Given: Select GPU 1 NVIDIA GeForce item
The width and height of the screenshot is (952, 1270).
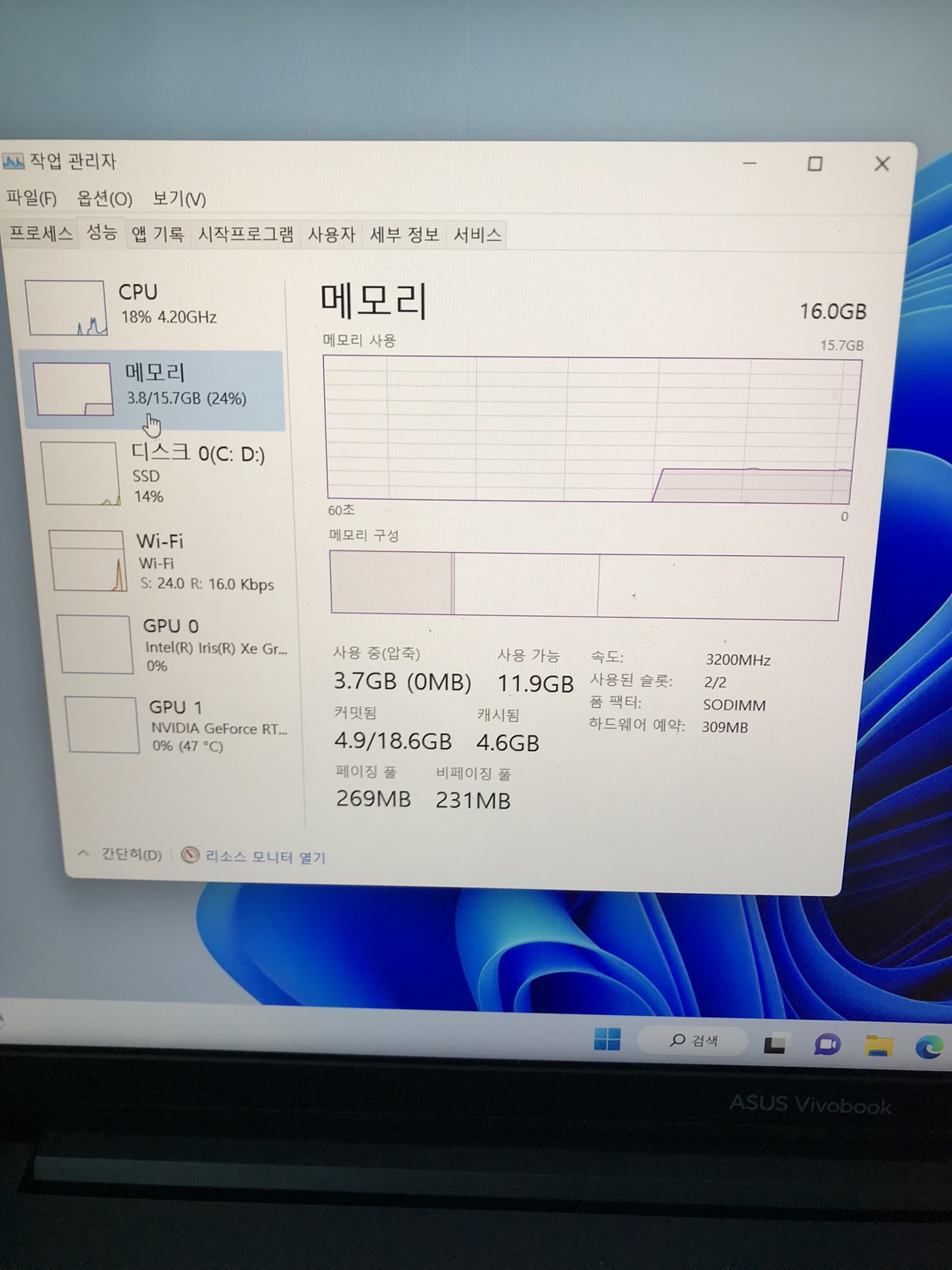Looking at the screenshot, I should tap(180, 726).
